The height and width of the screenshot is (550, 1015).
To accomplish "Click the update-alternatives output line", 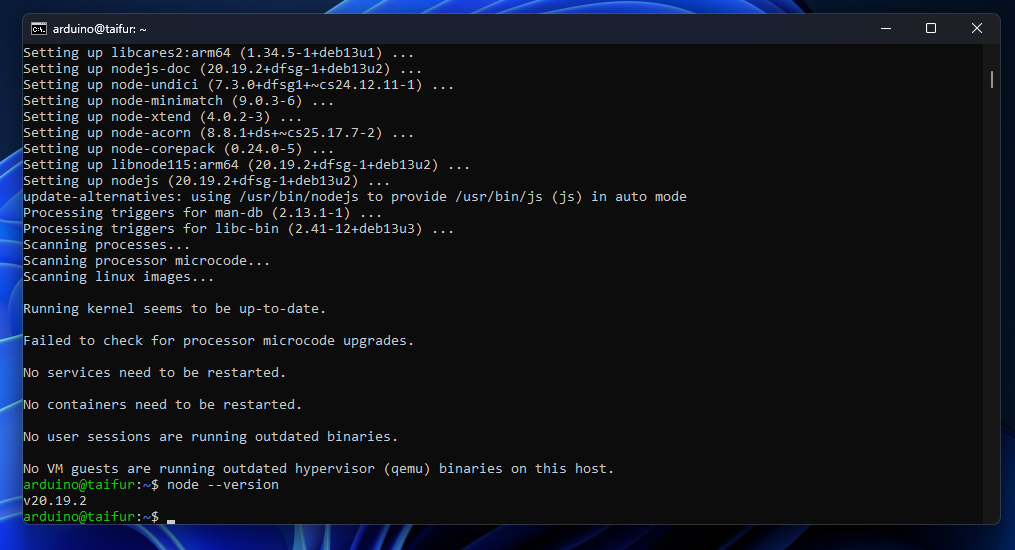I will (x=355, y=197).
